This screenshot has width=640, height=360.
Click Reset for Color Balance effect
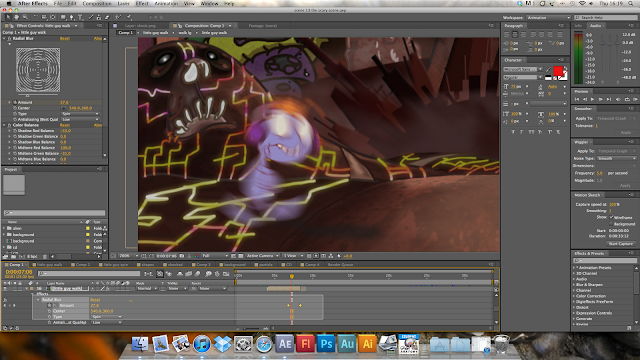[65, 125]
